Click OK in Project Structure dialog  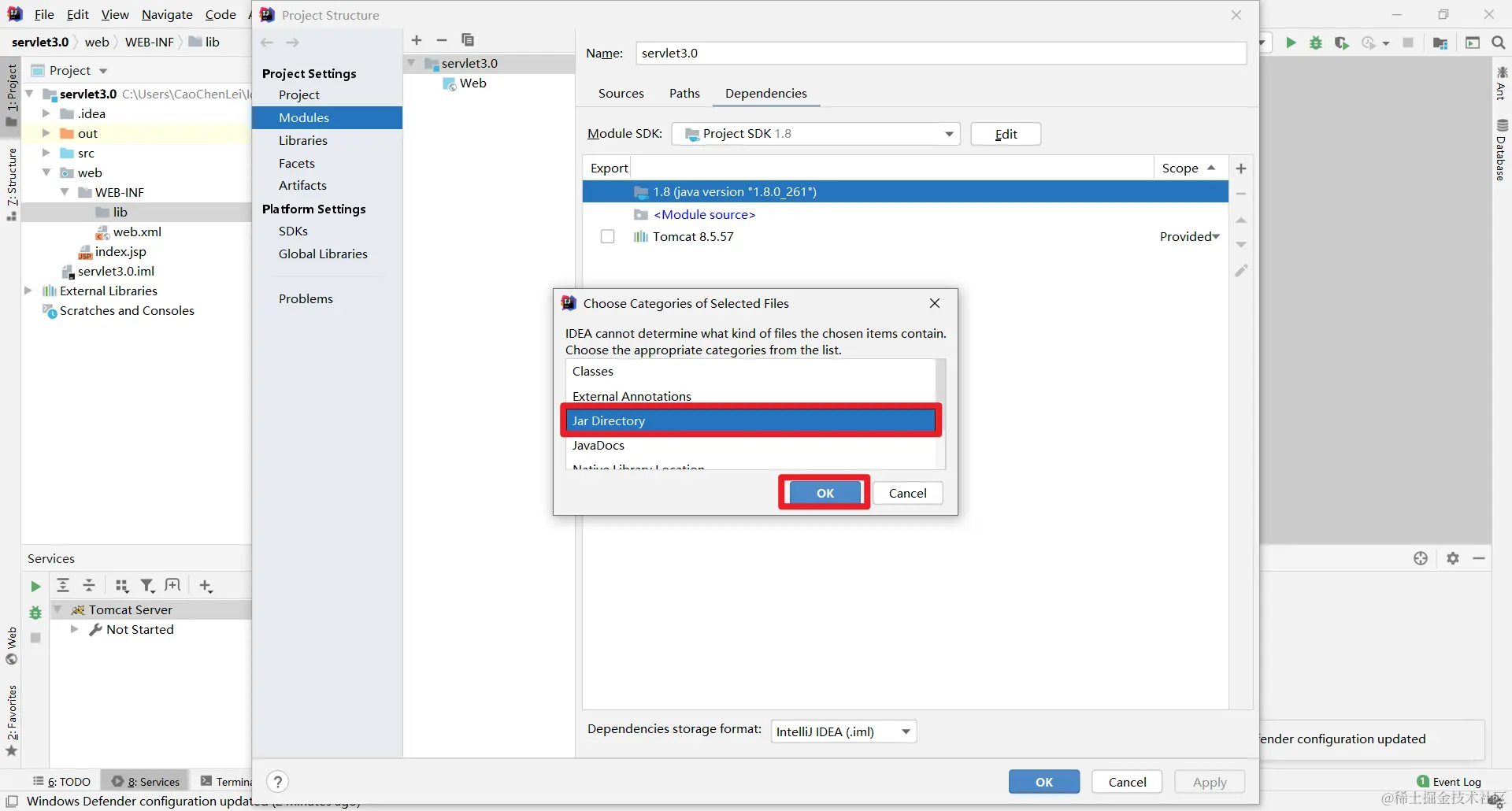click(x=1044, y=782)
